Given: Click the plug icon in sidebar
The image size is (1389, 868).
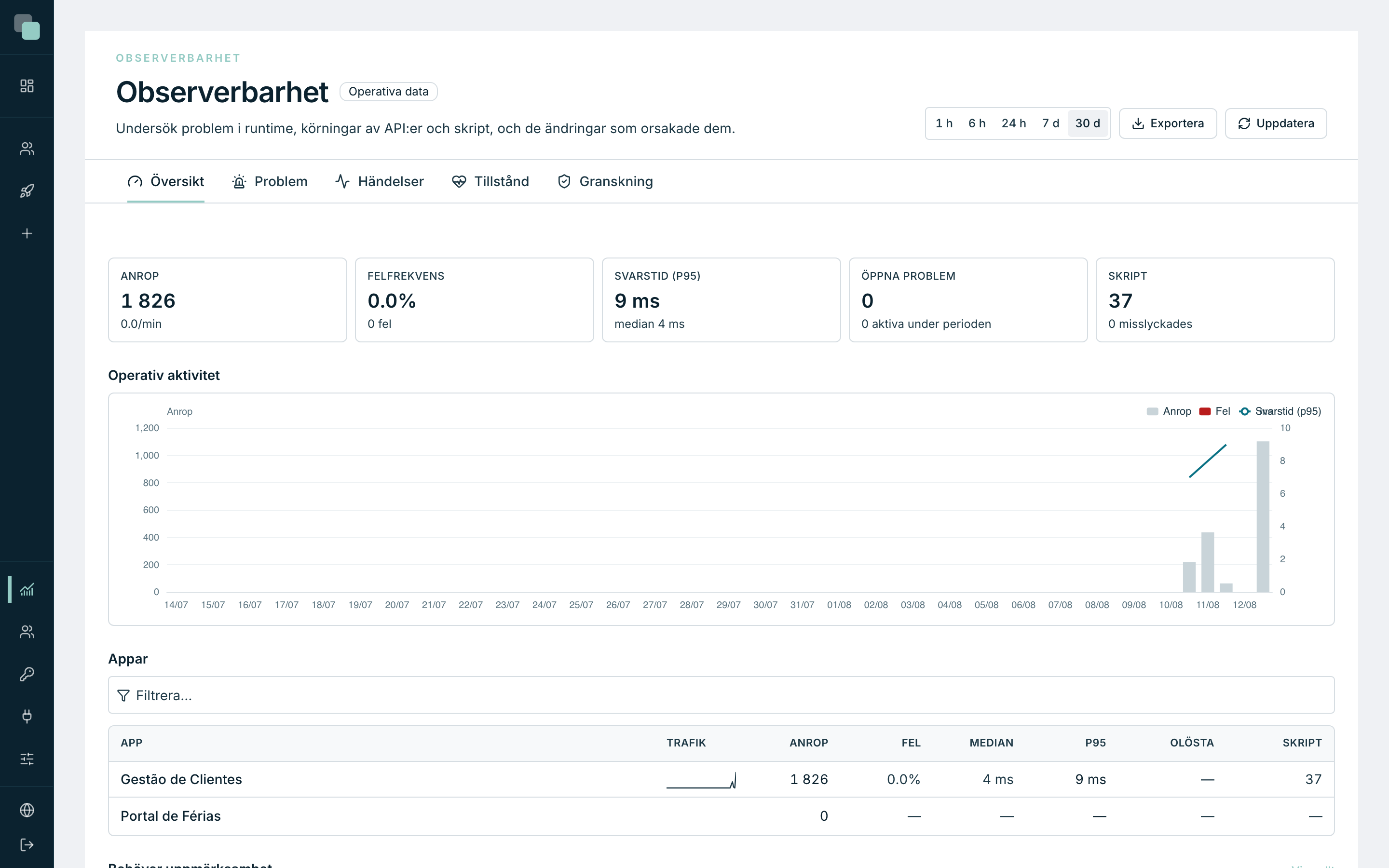Looking at the screenshot, I should coord(27,717).
